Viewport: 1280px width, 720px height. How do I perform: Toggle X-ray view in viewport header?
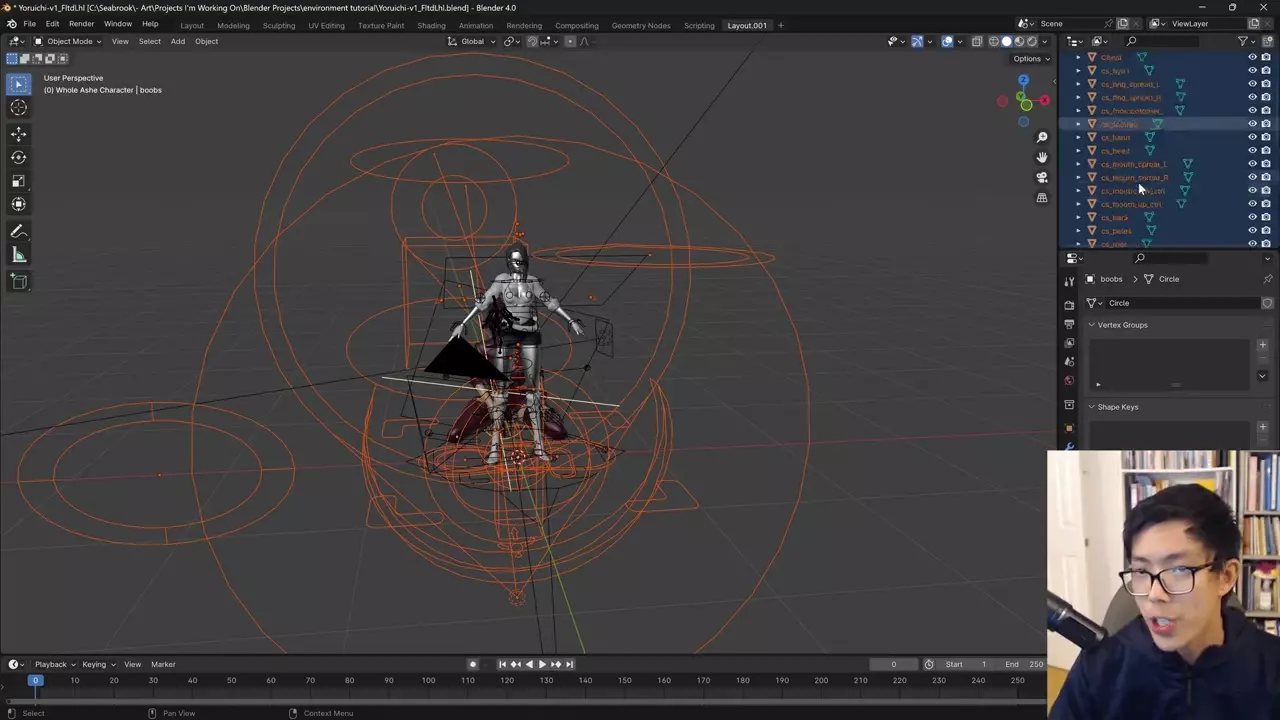(977, 41)
